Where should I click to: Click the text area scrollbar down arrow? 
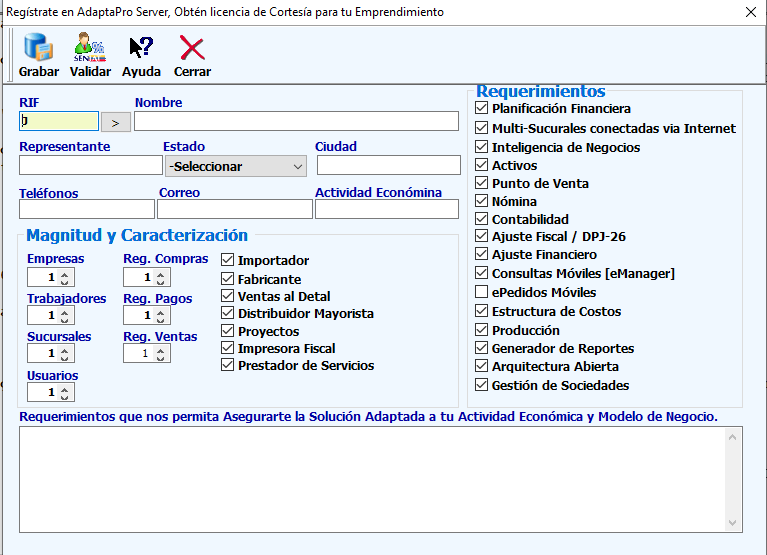pyautogui.click(x=735, y=523)
